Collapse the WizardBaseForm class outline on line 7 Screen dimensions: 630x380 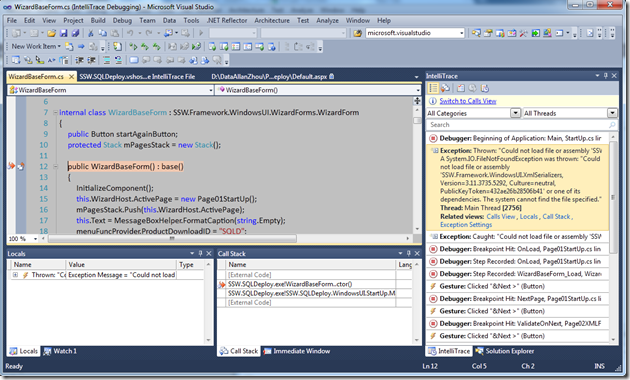[55, 112]
